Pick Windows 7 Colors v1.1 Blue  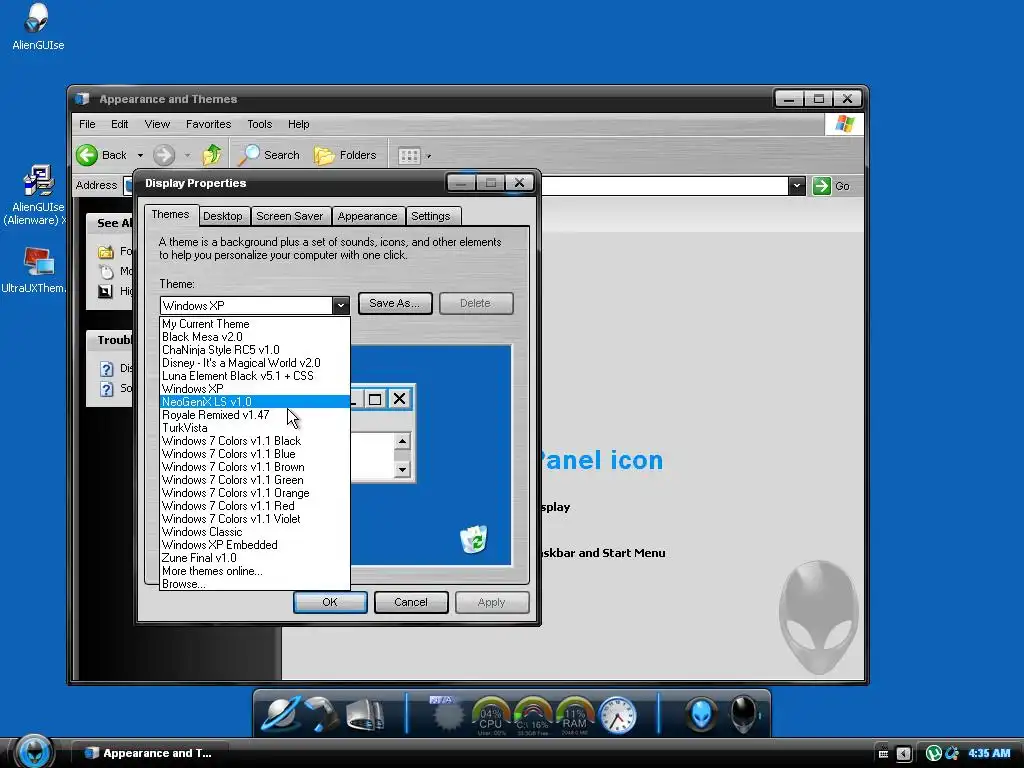pos(255,454)
